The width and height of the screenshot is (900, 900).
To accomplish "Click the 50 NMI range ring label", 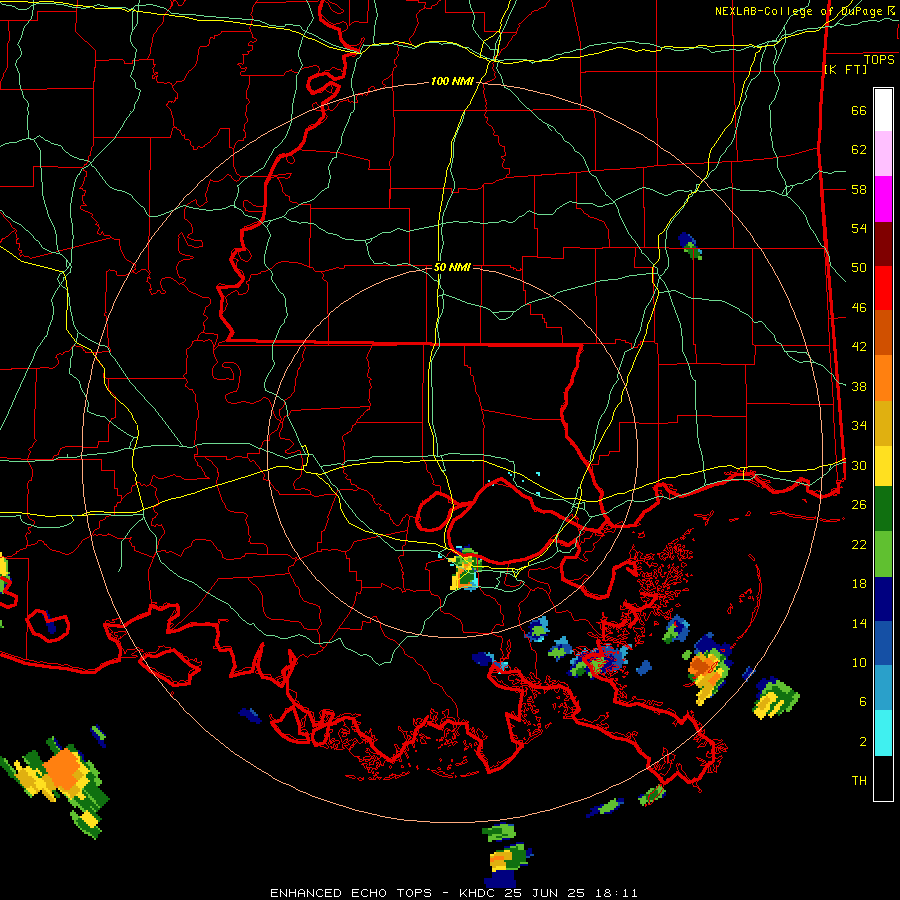I will 452,267.
